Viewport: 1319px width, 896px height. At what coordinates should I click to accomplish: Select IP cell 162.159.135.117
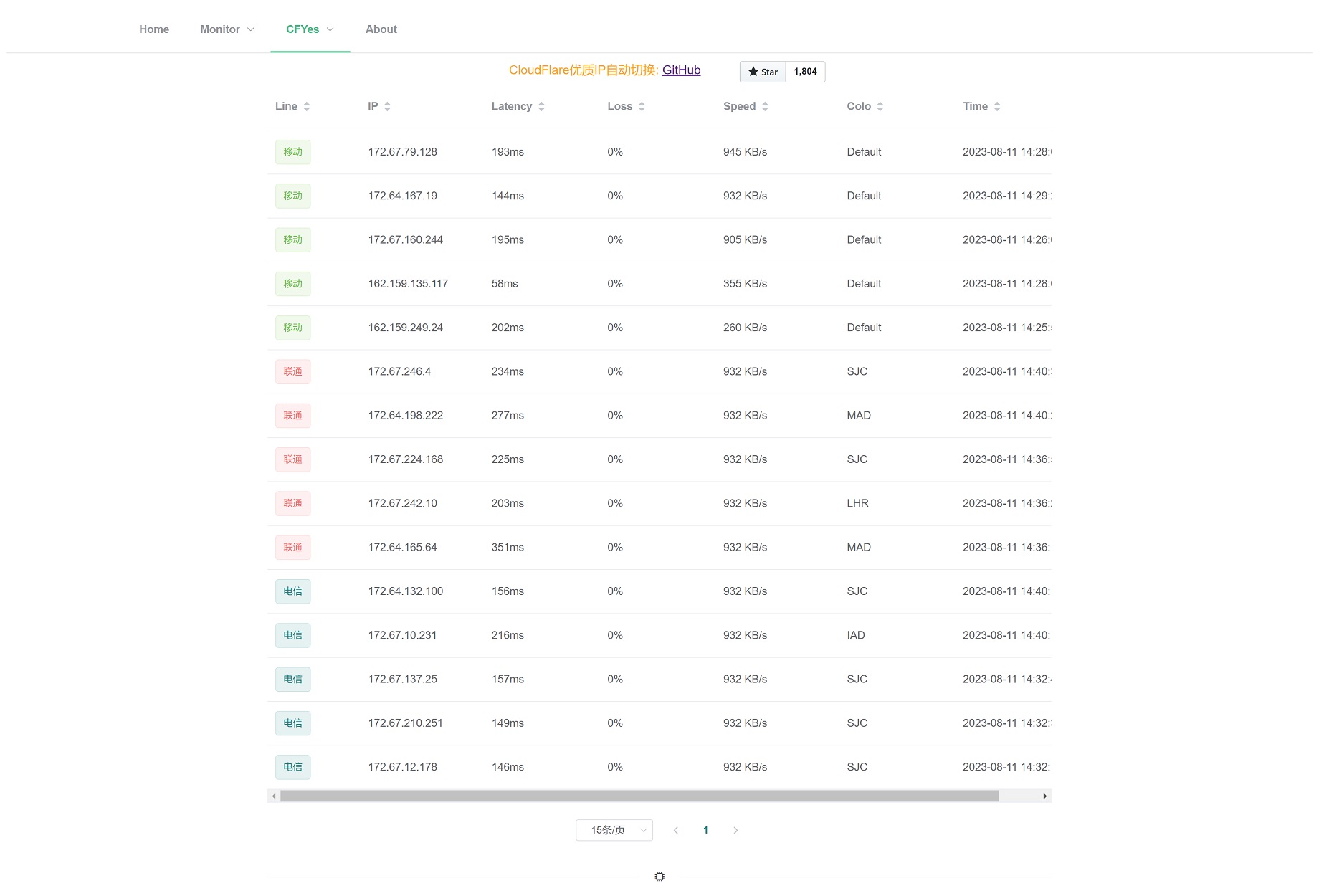pos(408,284)
